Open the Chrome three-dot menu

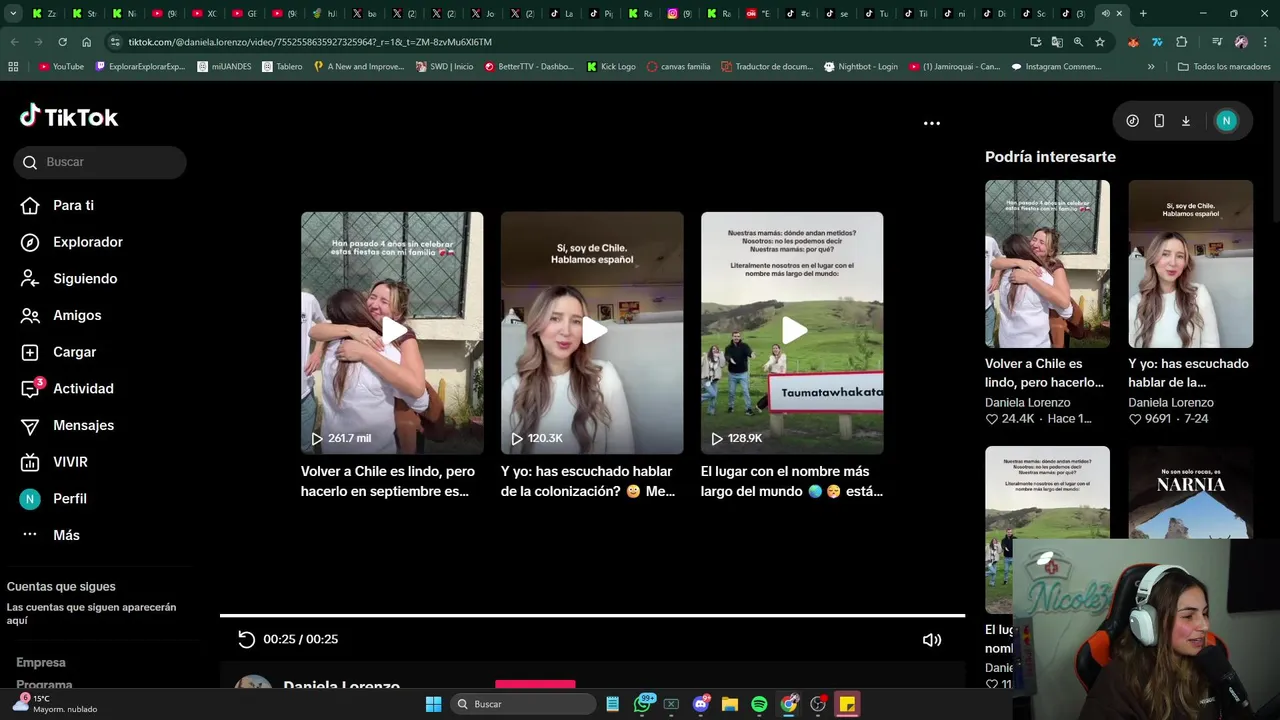(1265, 42)
